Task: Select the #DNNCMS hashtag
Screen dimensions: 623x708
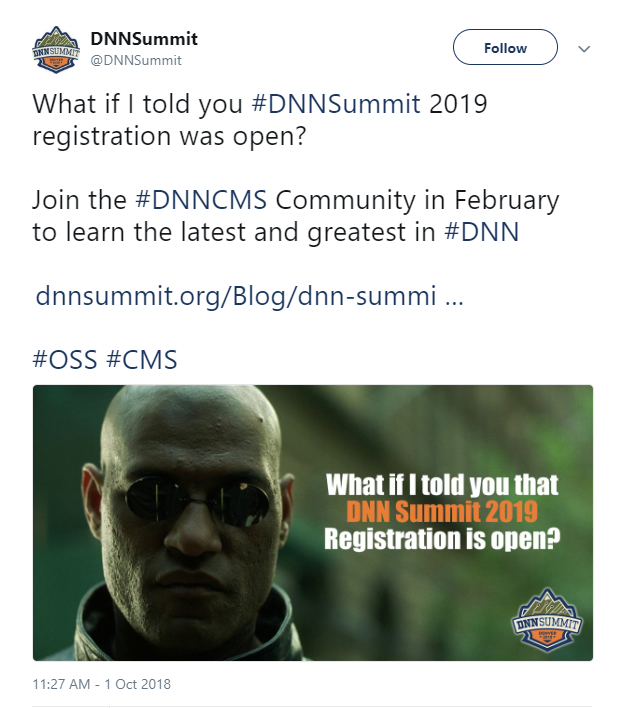Action: coord(200,199)
